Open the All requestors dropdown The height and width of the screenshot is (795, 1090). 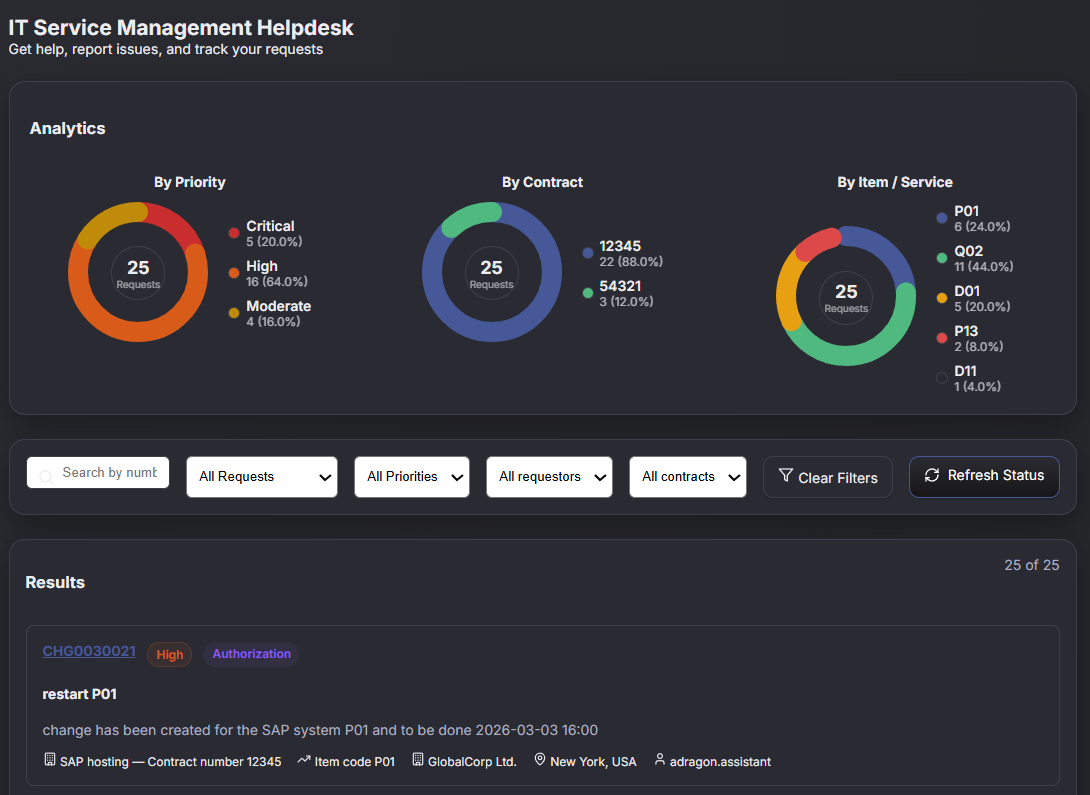(x=549, y=477)
